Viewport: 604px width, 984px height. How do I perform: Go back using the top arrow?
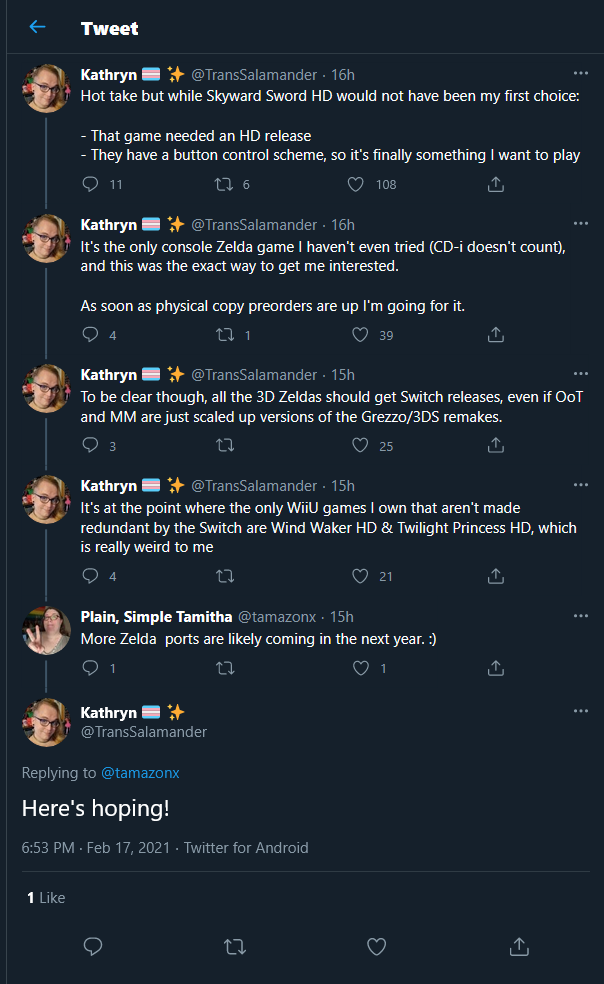38,26
